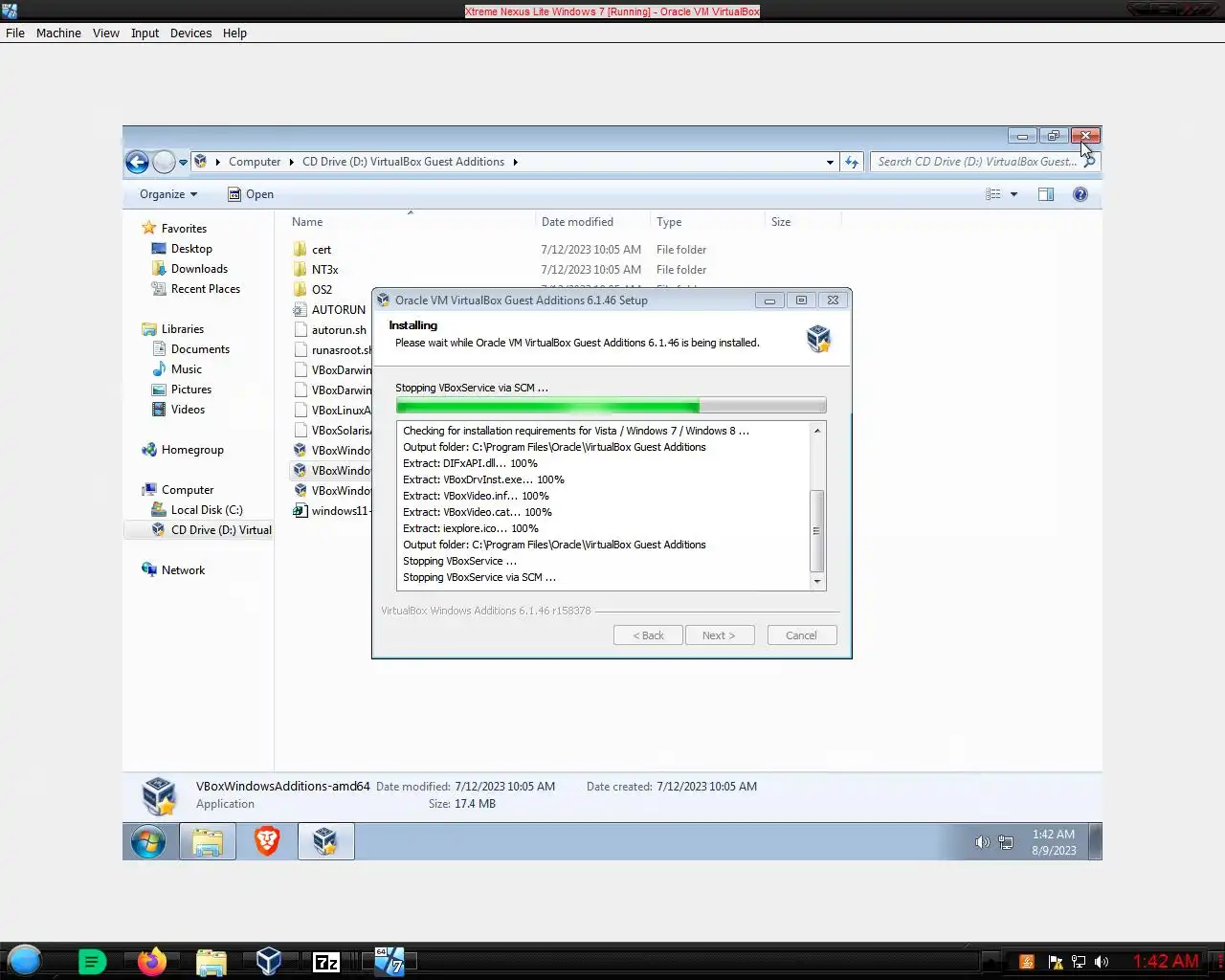Toggle the preview pane icon

tap(1046, 194)
